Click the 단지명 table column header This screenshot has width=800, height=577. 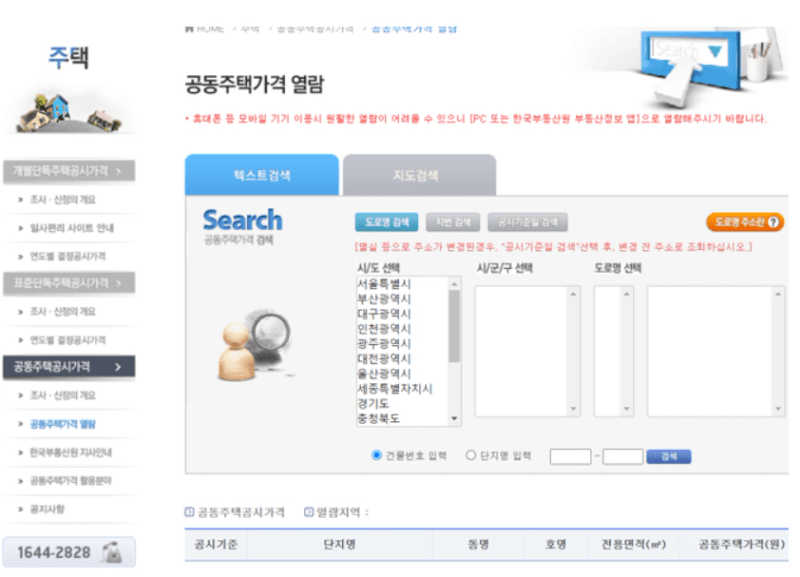pos(339,544)
